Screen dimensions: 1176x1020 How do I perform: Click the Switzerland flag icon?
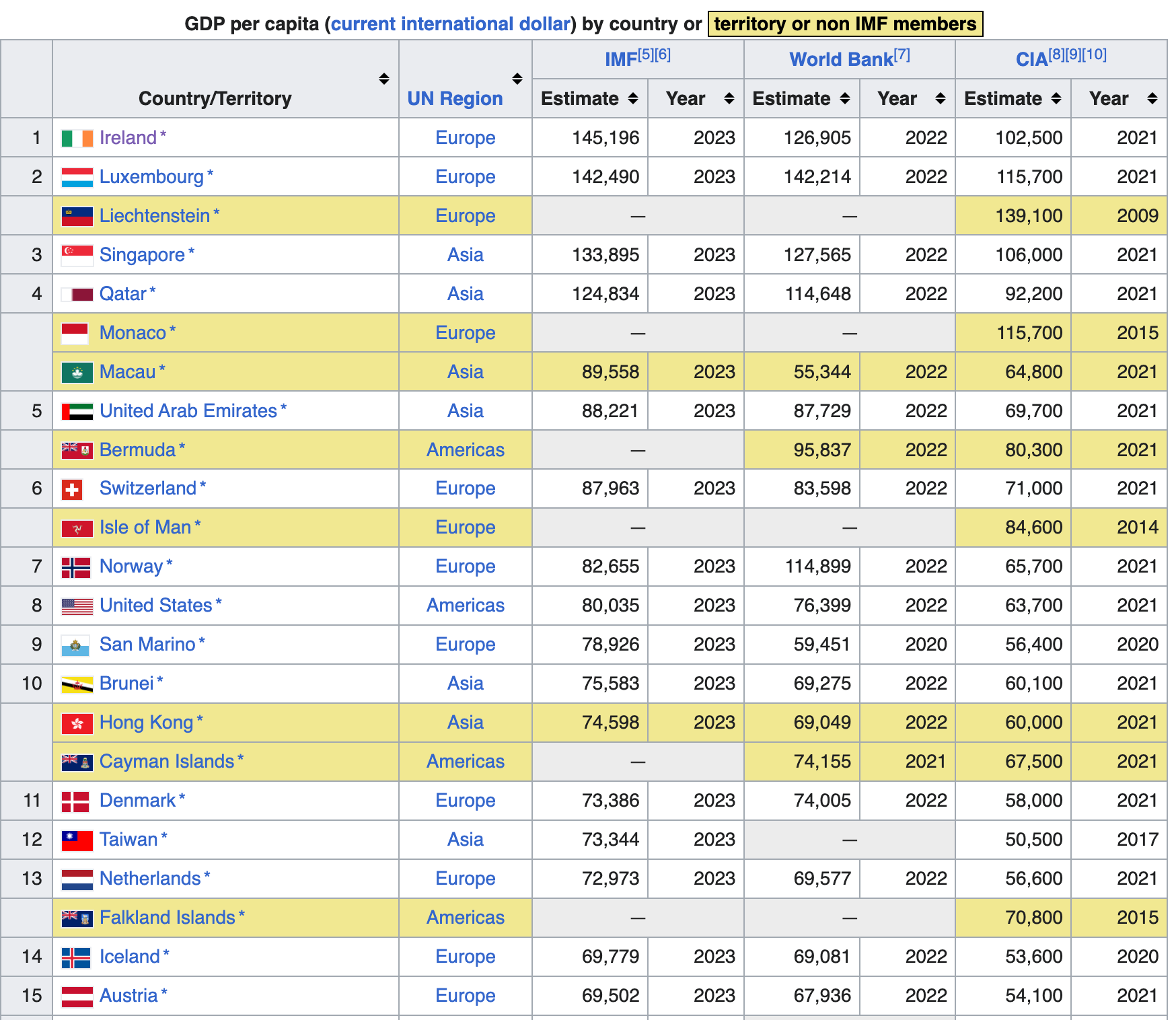coord(71,489)
